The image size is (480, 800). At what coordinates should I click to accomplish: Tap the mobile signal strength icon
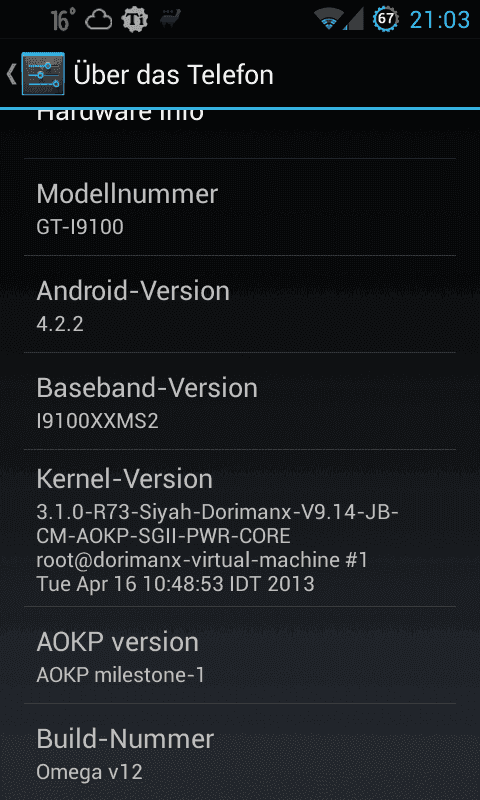(x=353, y=20)
